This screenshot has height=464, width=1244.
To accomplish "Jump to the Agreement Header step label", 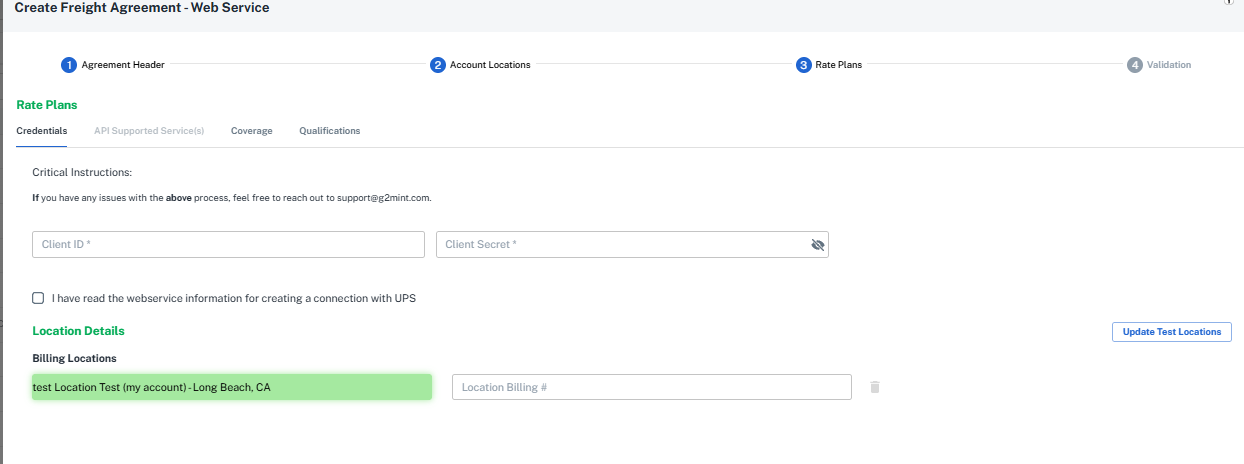I will (x=123, y=65).
